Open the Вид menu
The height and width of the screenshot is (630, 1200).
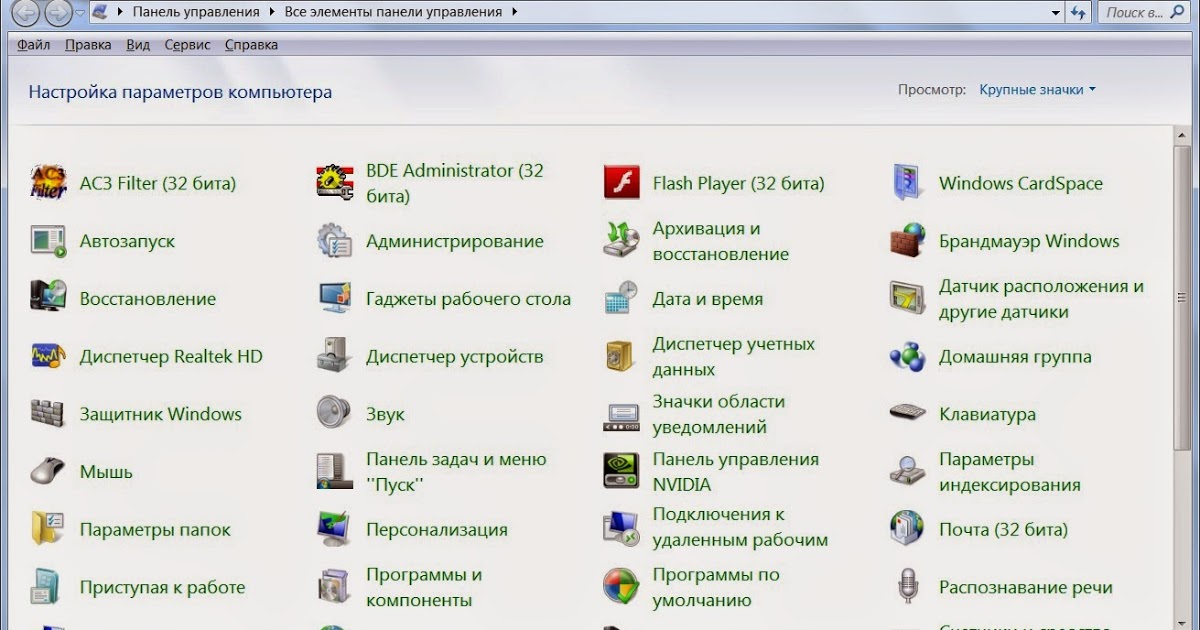click(138, 45)
